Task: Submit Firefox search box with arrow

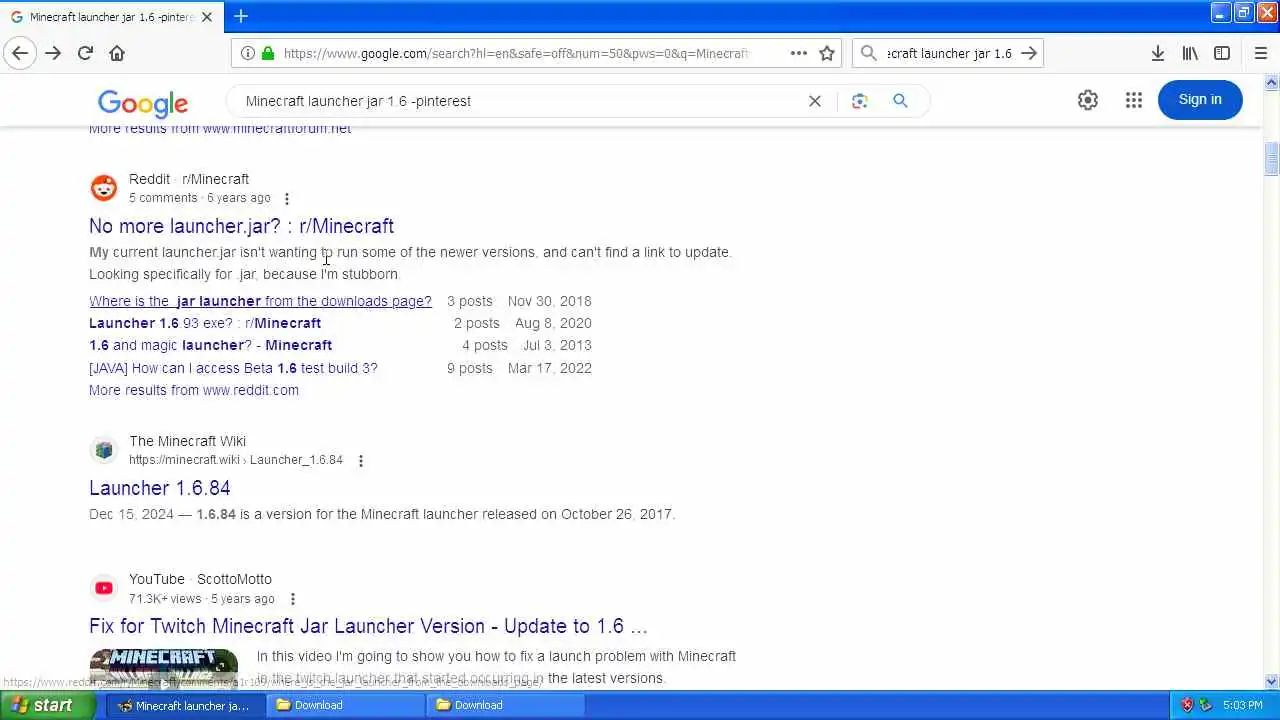Action: [x=1029, y=53]
